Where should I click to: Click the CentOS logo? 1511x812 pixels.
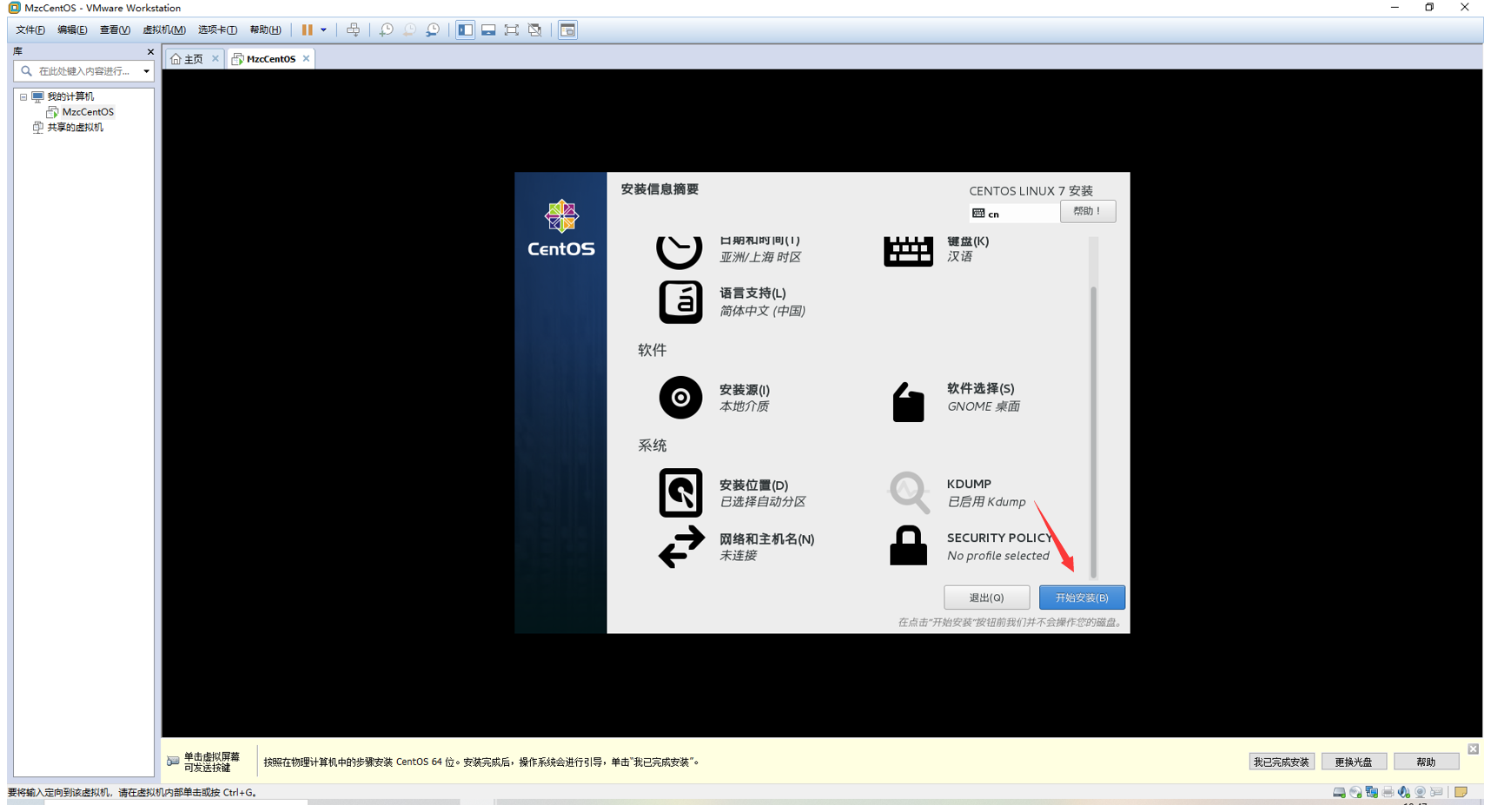point(561,228)
